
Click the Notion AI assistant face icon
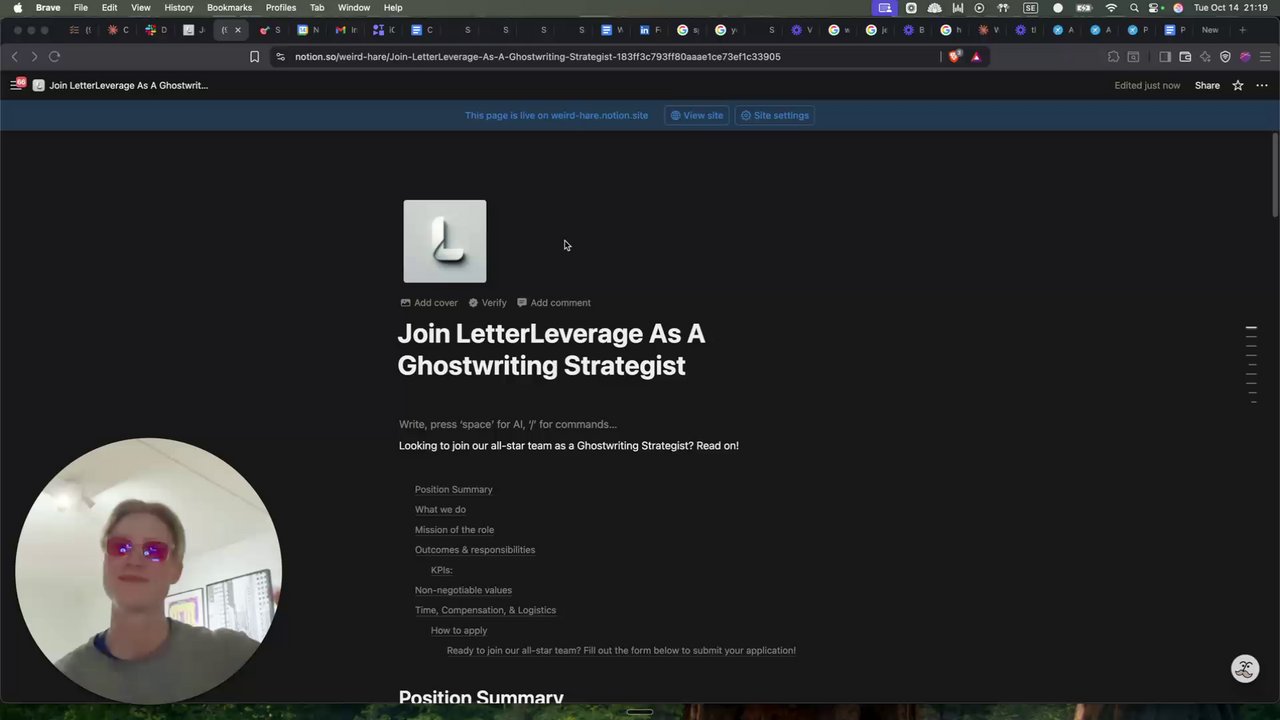coord(1245,669)
